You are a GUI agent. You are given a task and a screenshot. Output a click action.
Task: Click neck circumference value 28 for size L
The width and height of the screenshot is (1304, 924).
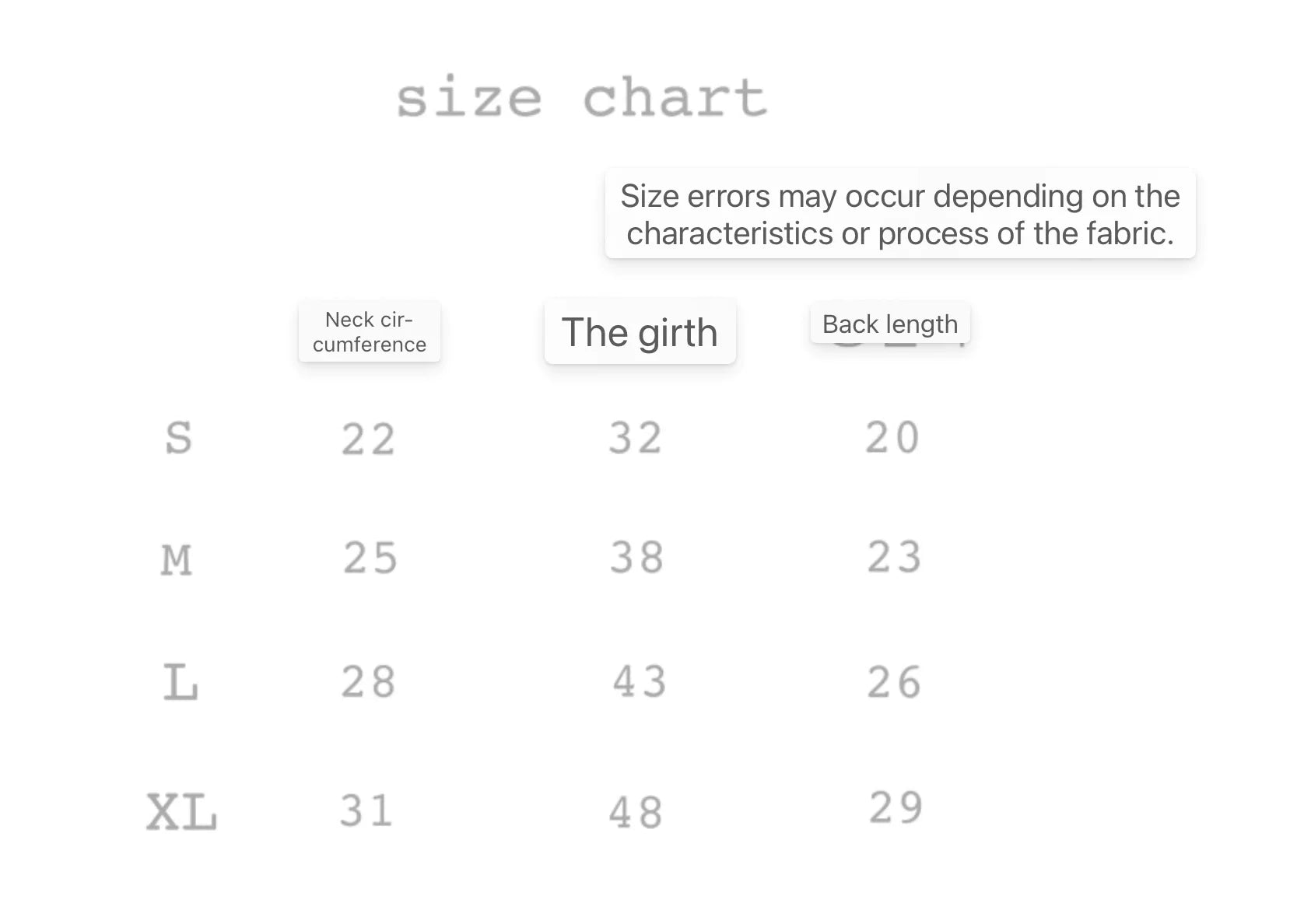(369, 682)
